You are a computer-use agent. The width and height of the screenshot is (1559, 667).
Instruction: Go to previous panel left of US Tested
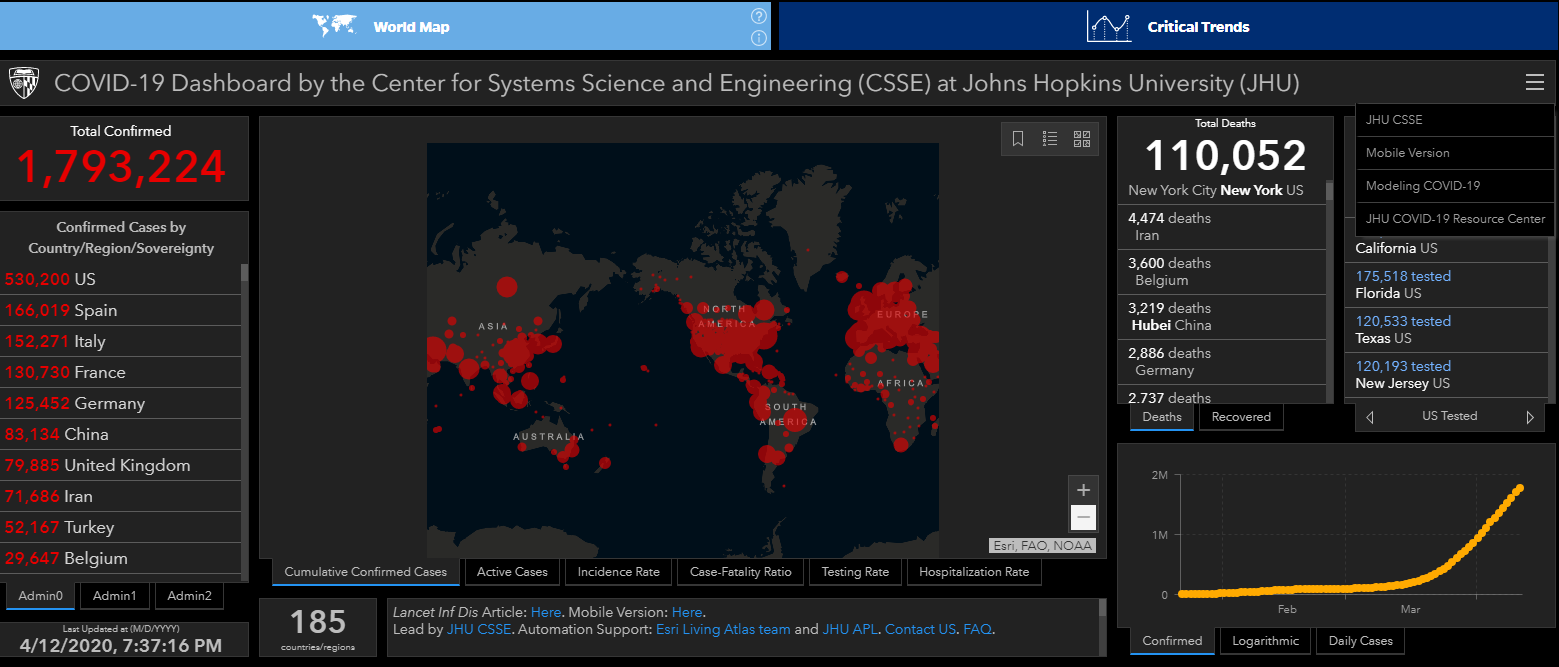coord(1369,417)
